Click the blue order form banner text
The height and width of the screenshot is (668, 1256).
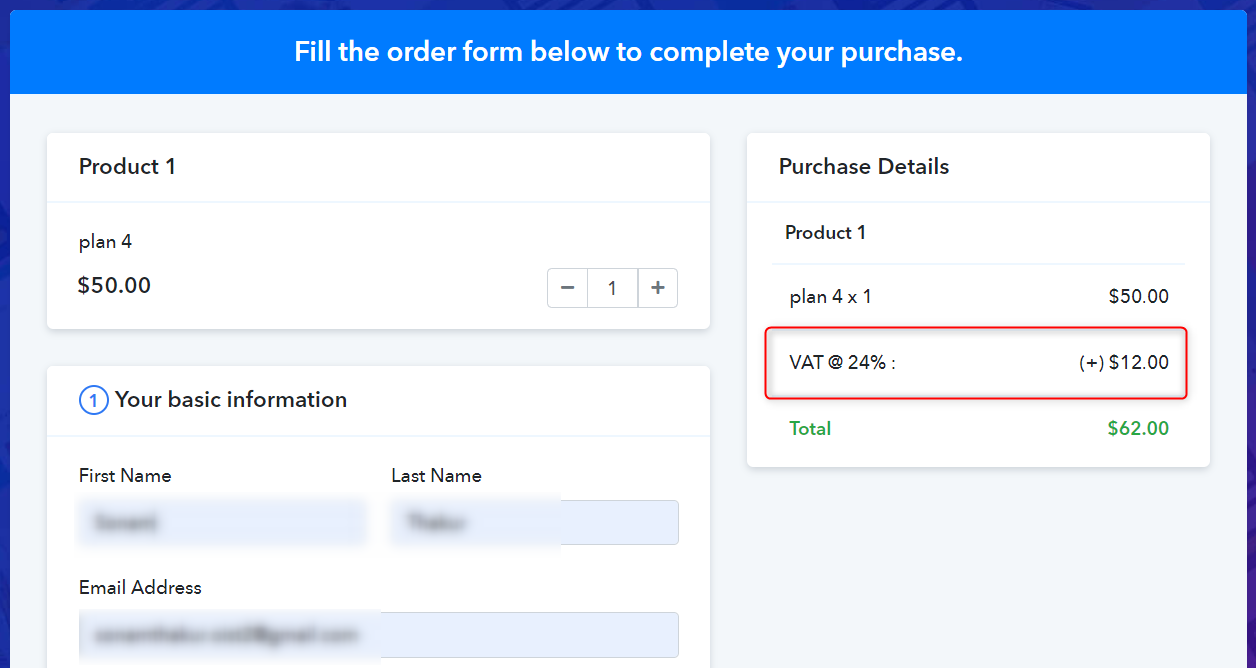coord(628,52)
